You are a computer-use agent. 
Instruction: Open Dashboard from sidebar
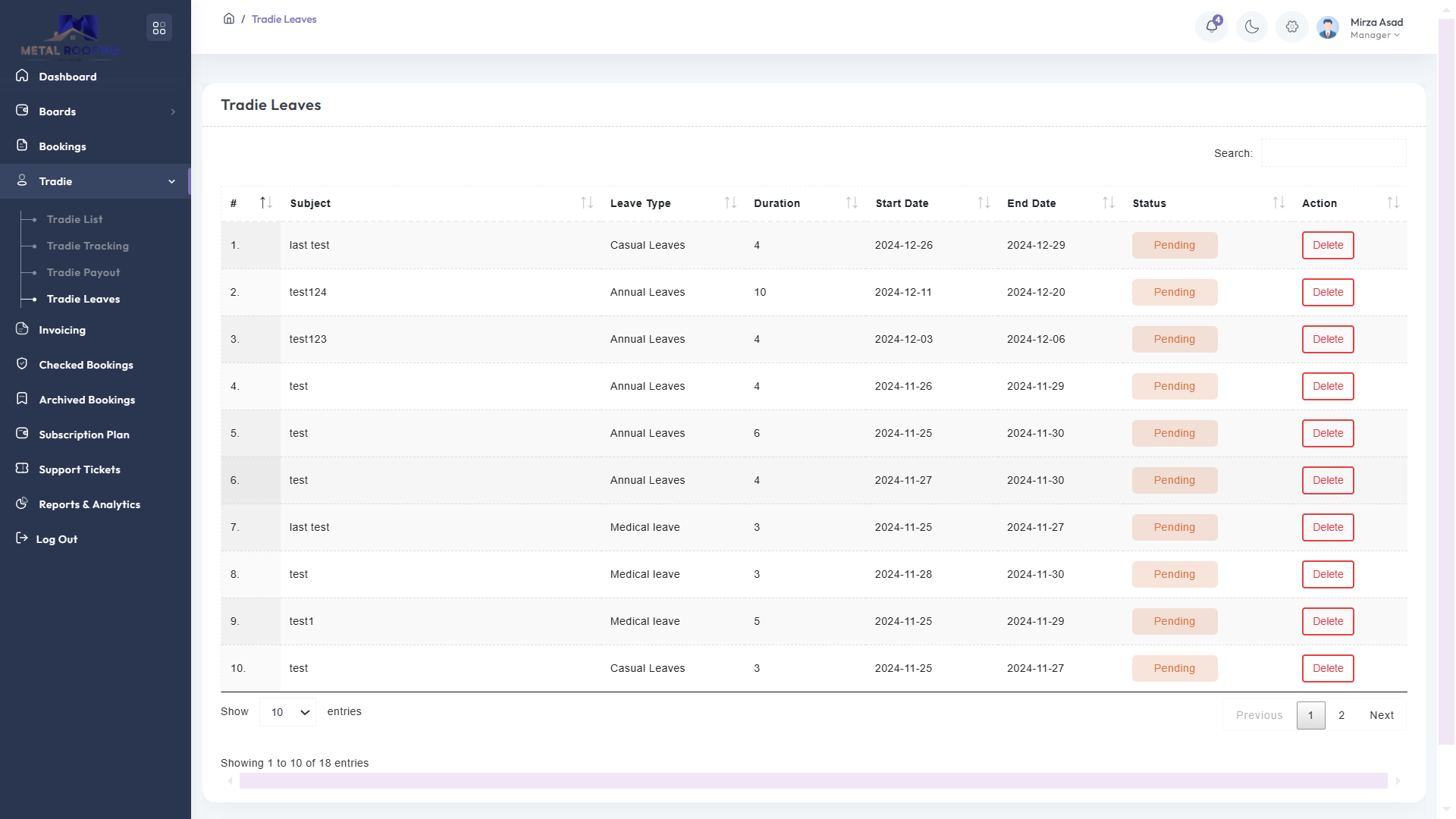(x=67, y=77)
